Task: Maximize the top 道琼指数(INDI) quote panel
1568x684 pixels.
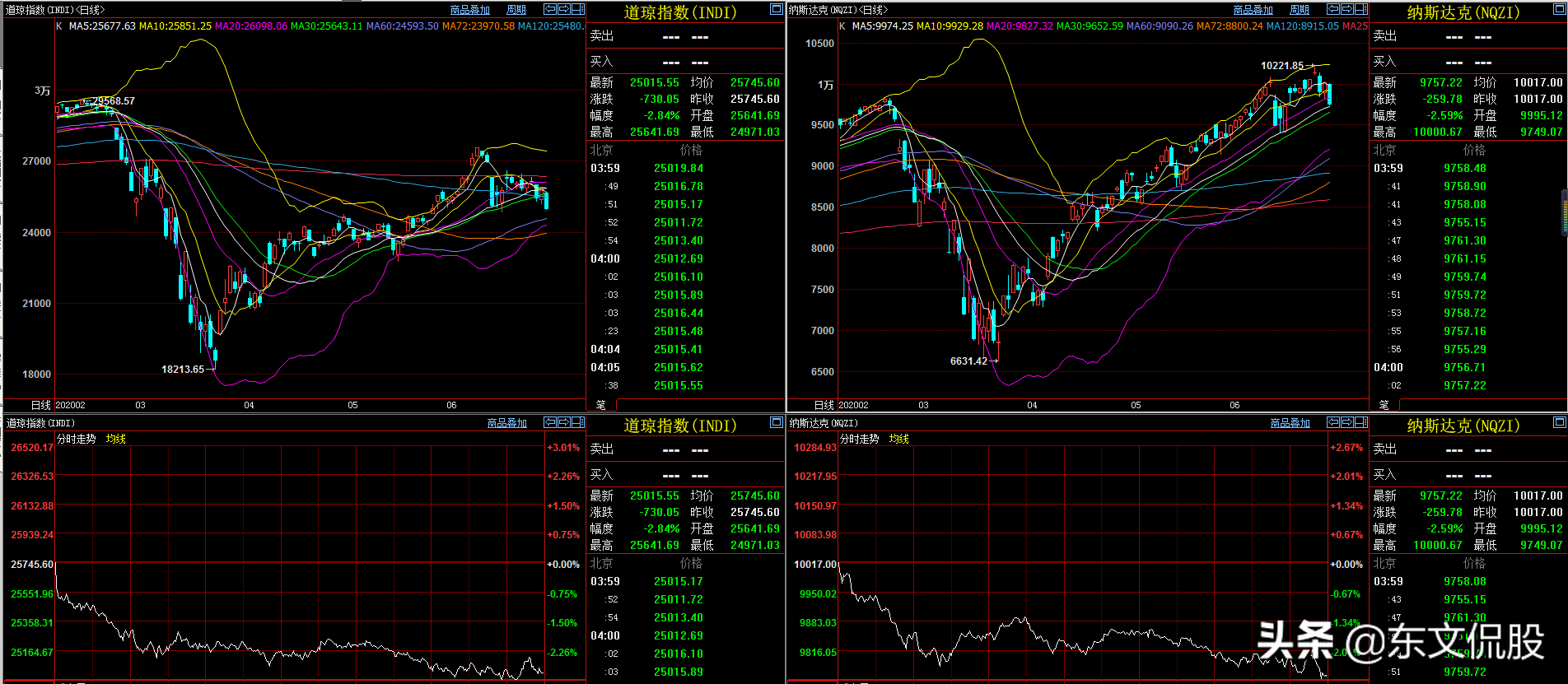Action: point(776,9)
